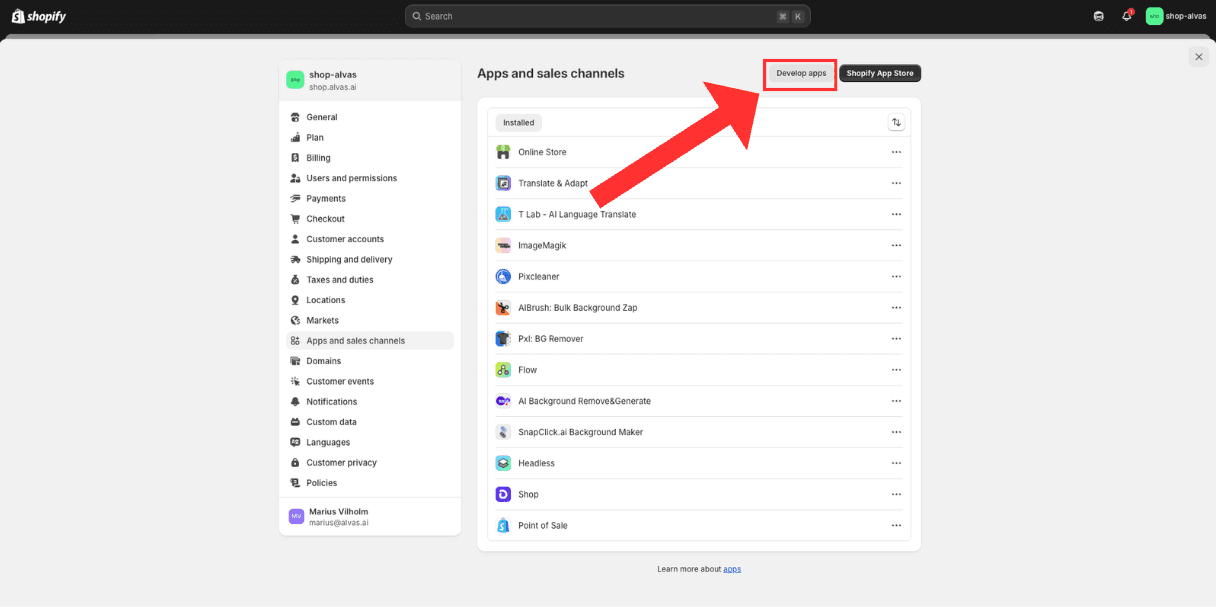This screenshot has height=607, width=1216.
Task: Select Custom data
Action: point(370,422)
